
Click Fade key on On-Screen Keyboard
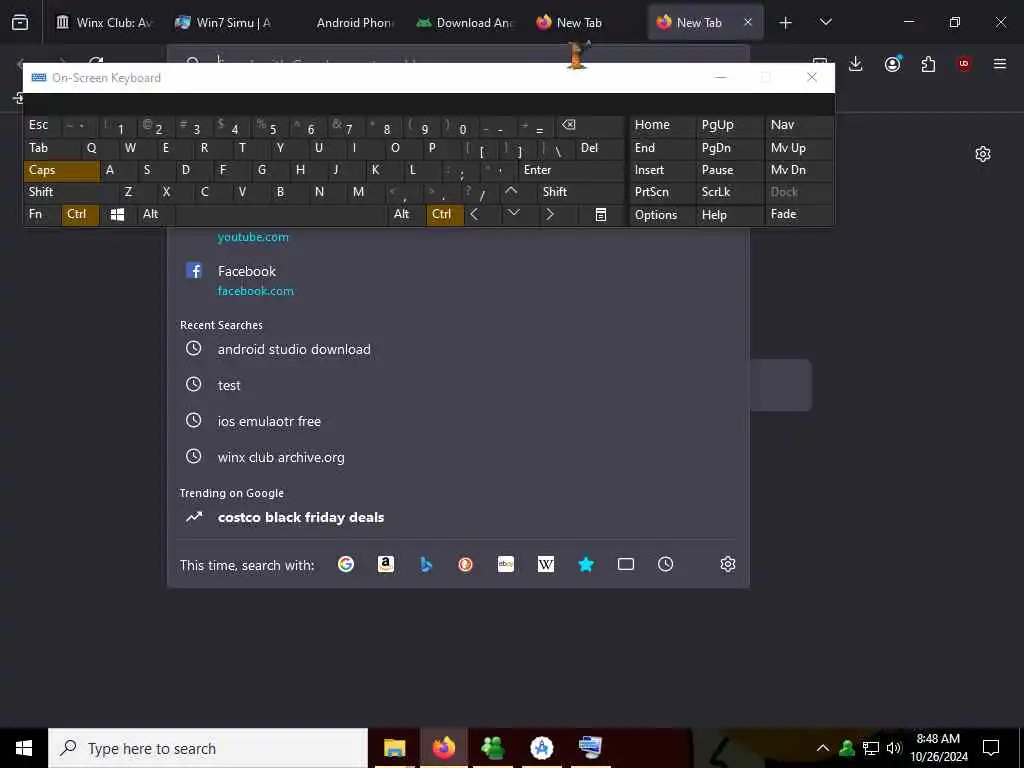pyautogui.click(x=799, y=215)
